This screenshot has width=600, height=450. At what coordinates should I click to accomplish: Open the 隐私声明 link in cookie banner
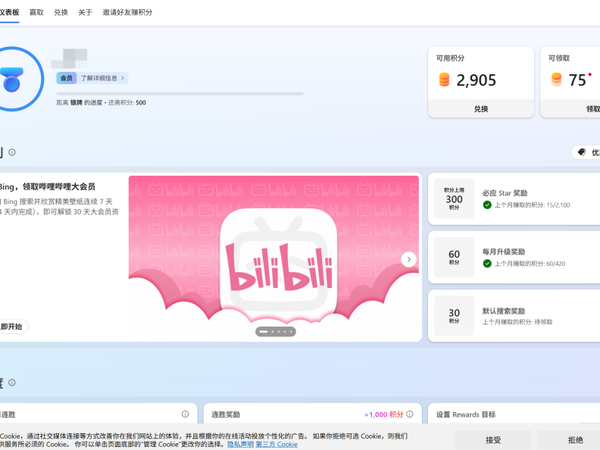click(240, 444)
